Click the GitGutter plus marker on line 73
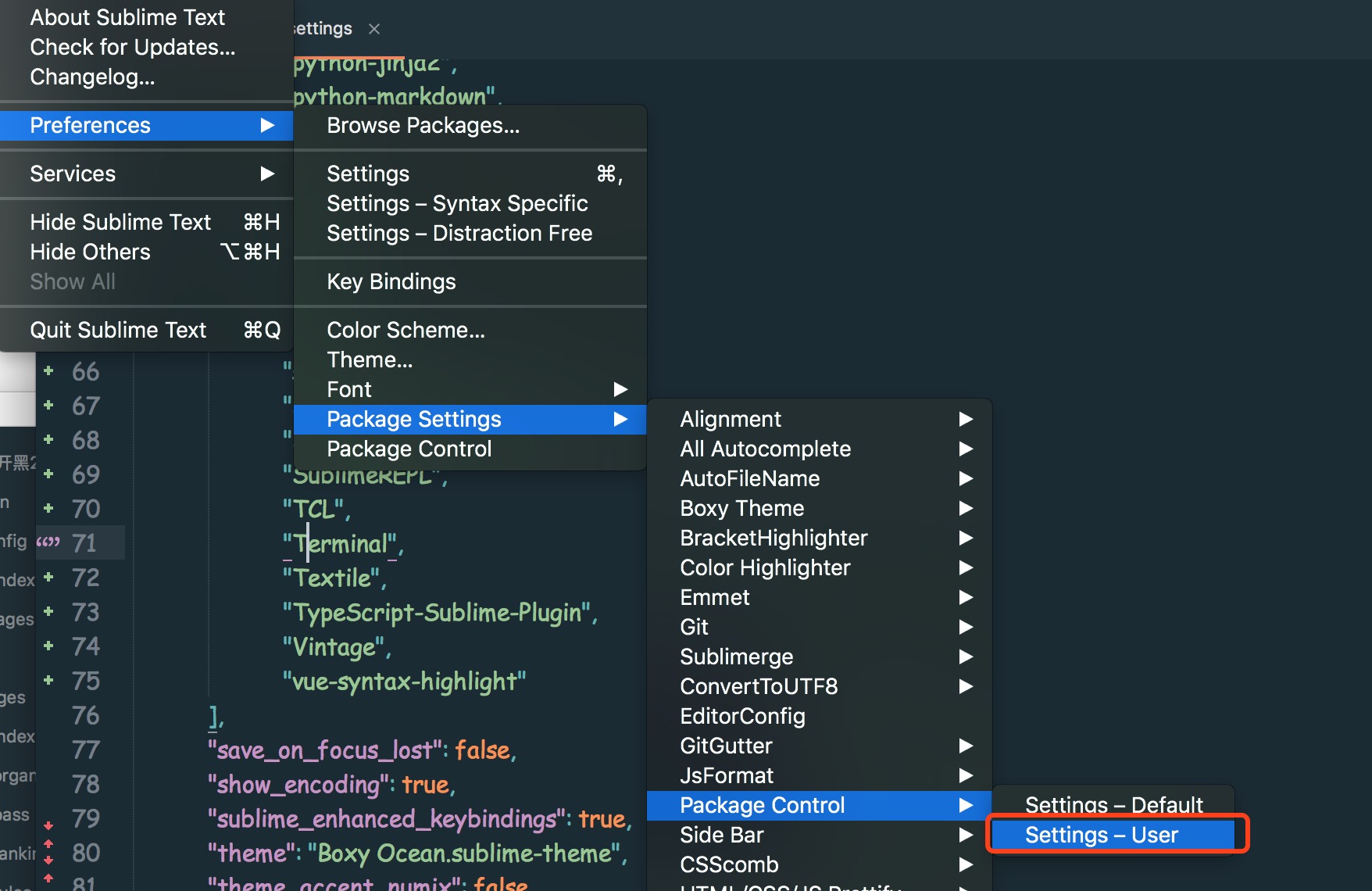Image resolution: width=1372 pixels, height=891 pixels. pyautogui.click(x=49, y=611)
